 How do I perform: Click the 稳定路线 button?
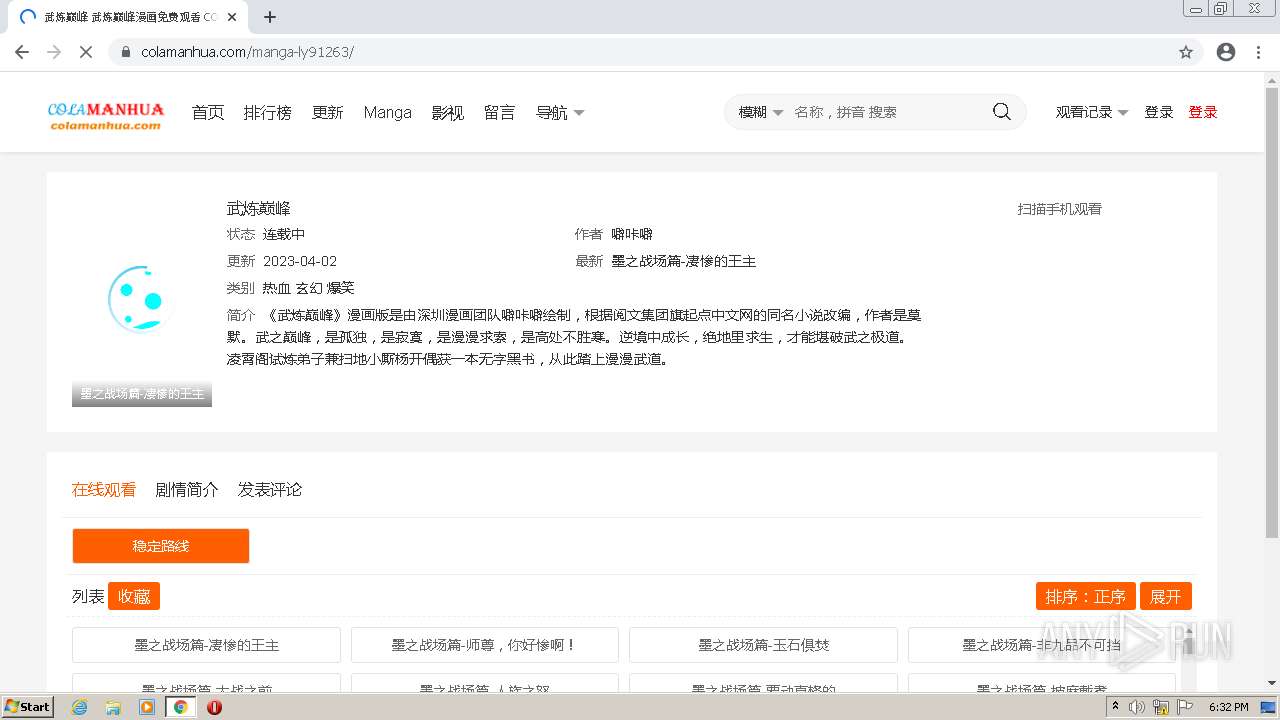pyautogui.click(x=161, y=546)
